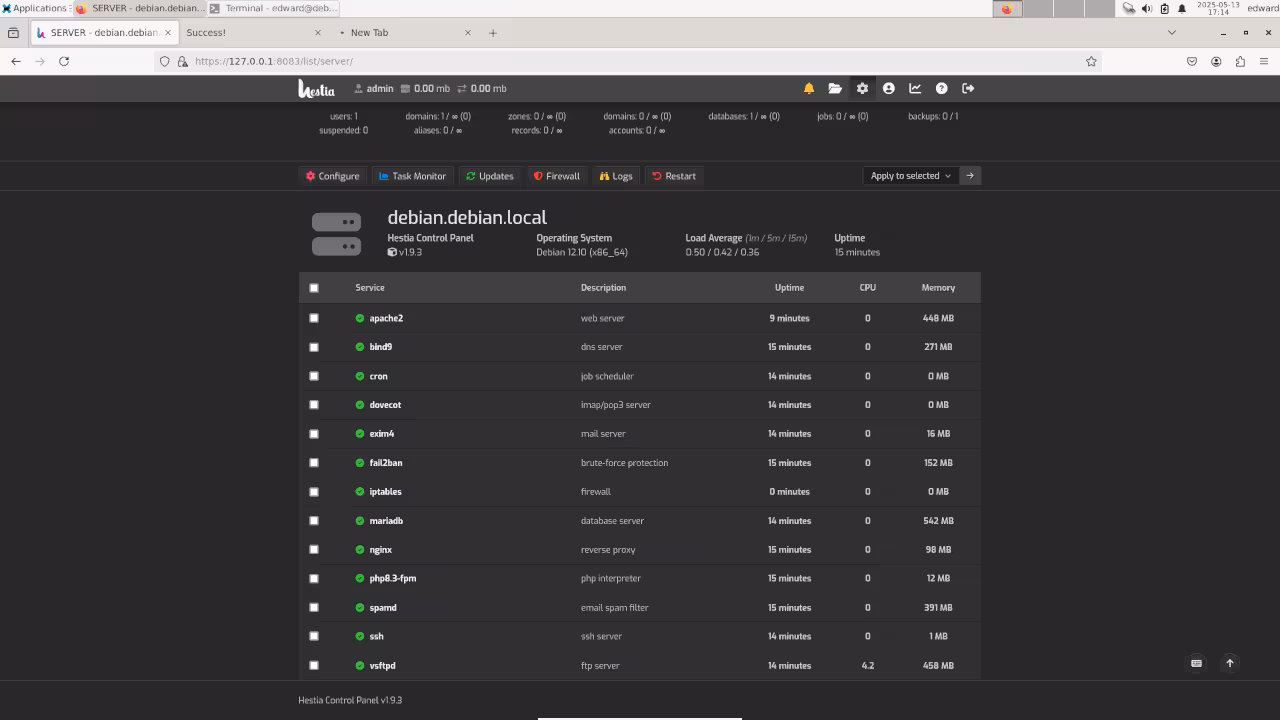1280x720 pixels.
Task: Click the site security lock icon
Action: click(x=183, y=61)
